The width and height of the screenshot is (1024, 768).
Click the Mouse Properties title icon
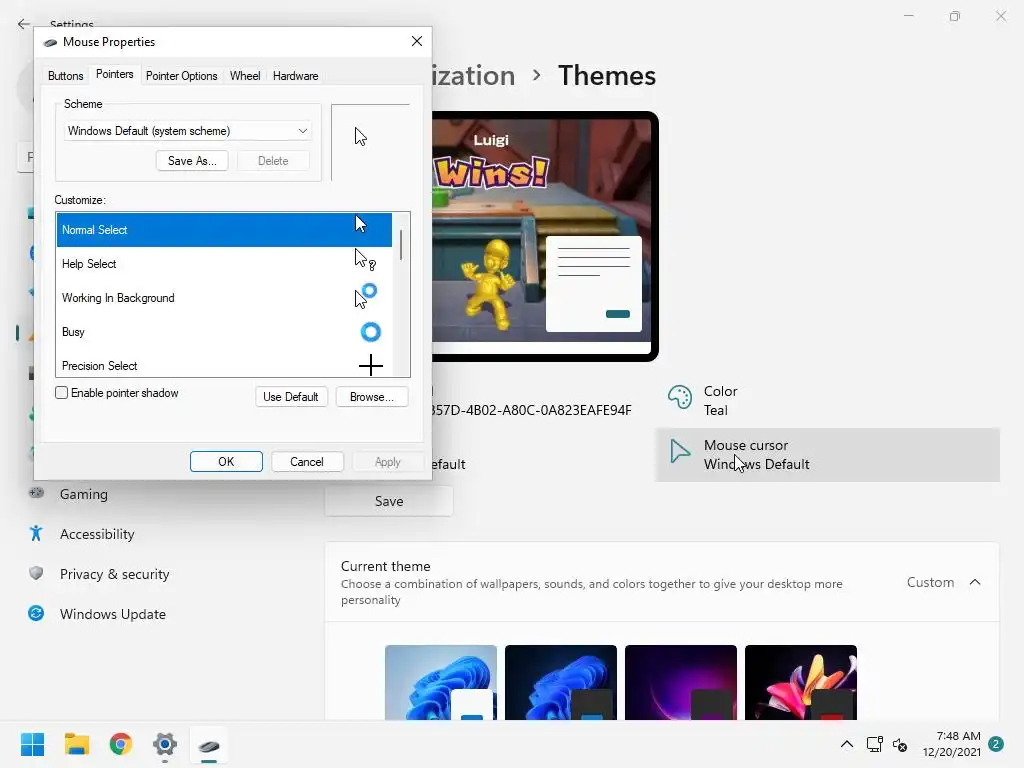(x=50, y=42)
